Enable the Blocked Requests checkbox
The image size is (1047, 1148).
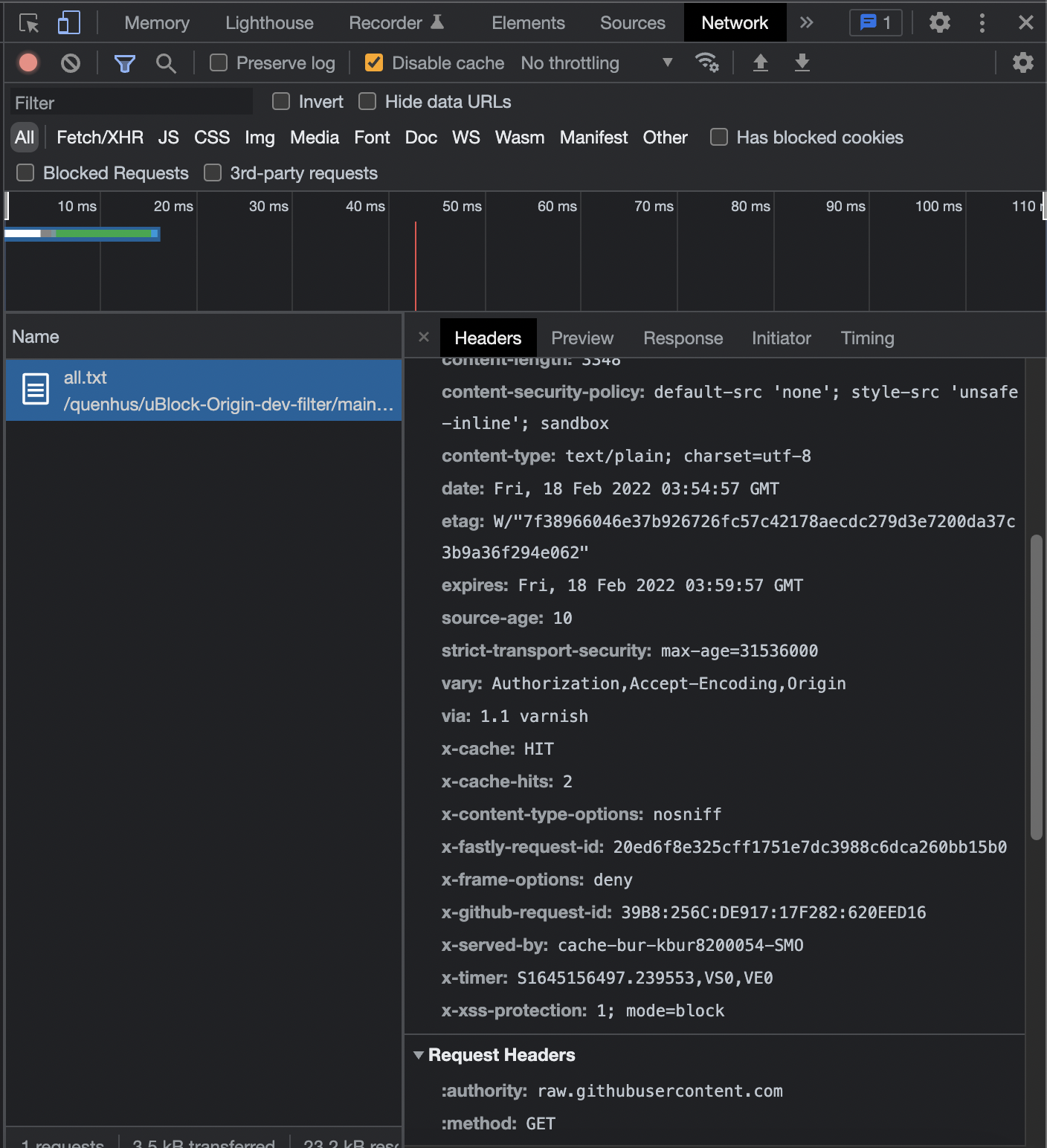25,172
